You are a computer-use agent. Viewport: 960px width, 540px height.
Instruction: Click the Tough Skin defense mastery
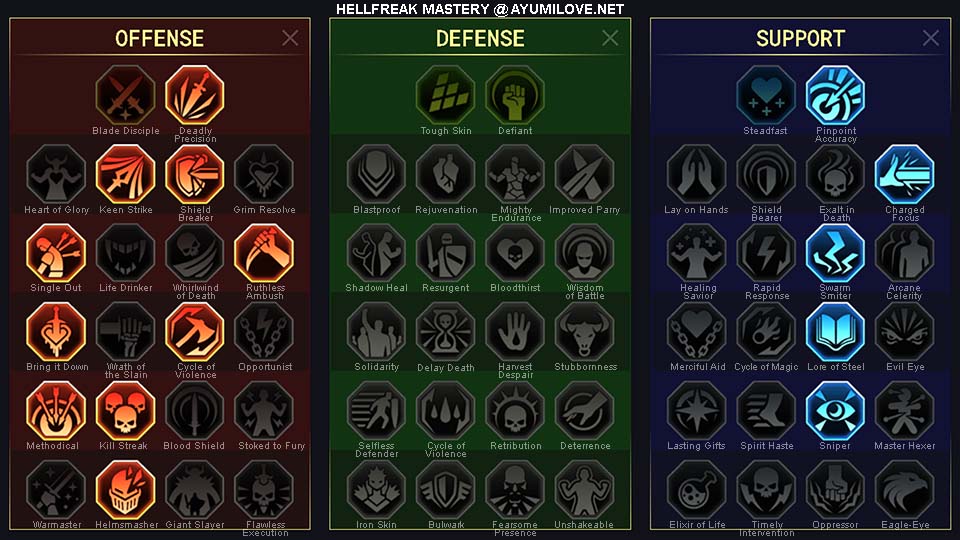[446, 95]
